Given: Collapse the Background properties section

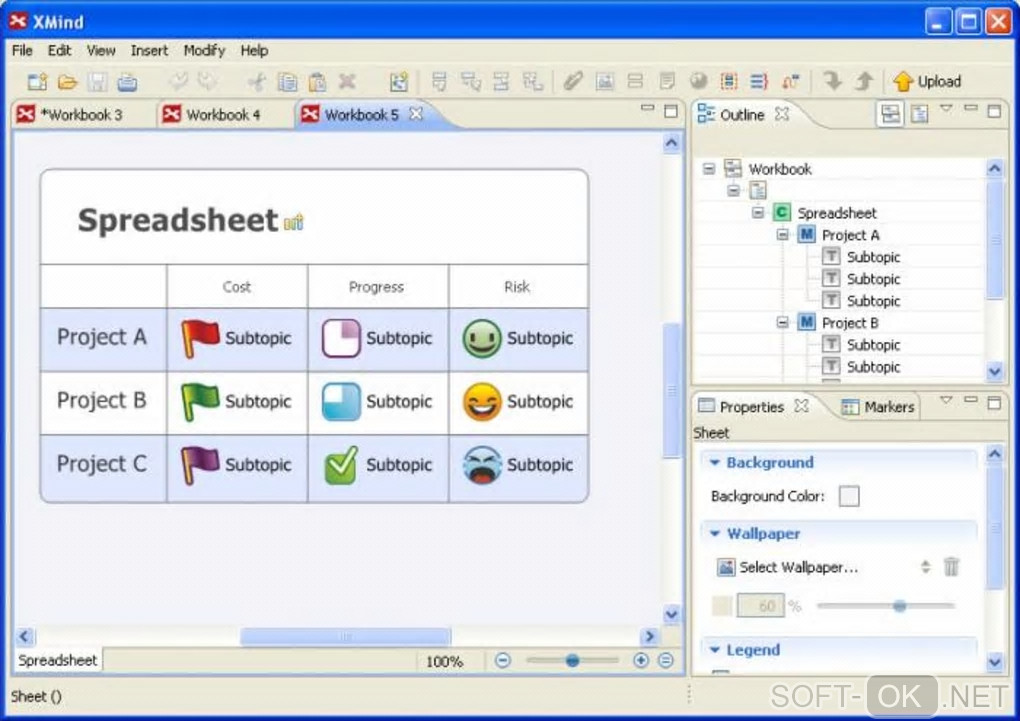Looking at the screenshot, I should (714, 463).
